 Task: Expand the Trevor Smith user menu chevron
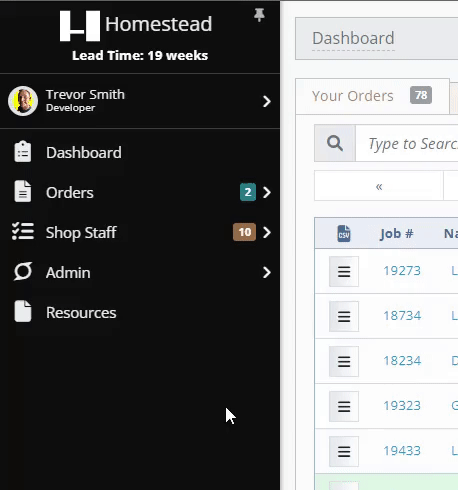tap(266, 101)
